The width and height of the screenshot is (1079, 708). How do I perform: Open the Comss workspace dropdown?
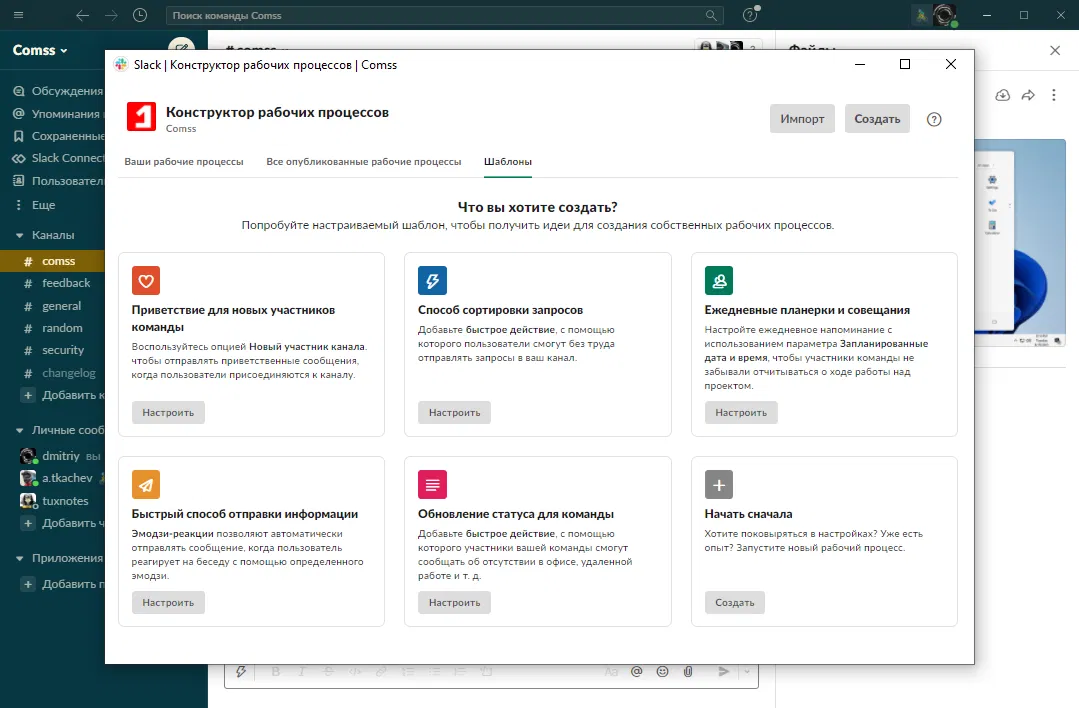[x=40, y=50]
